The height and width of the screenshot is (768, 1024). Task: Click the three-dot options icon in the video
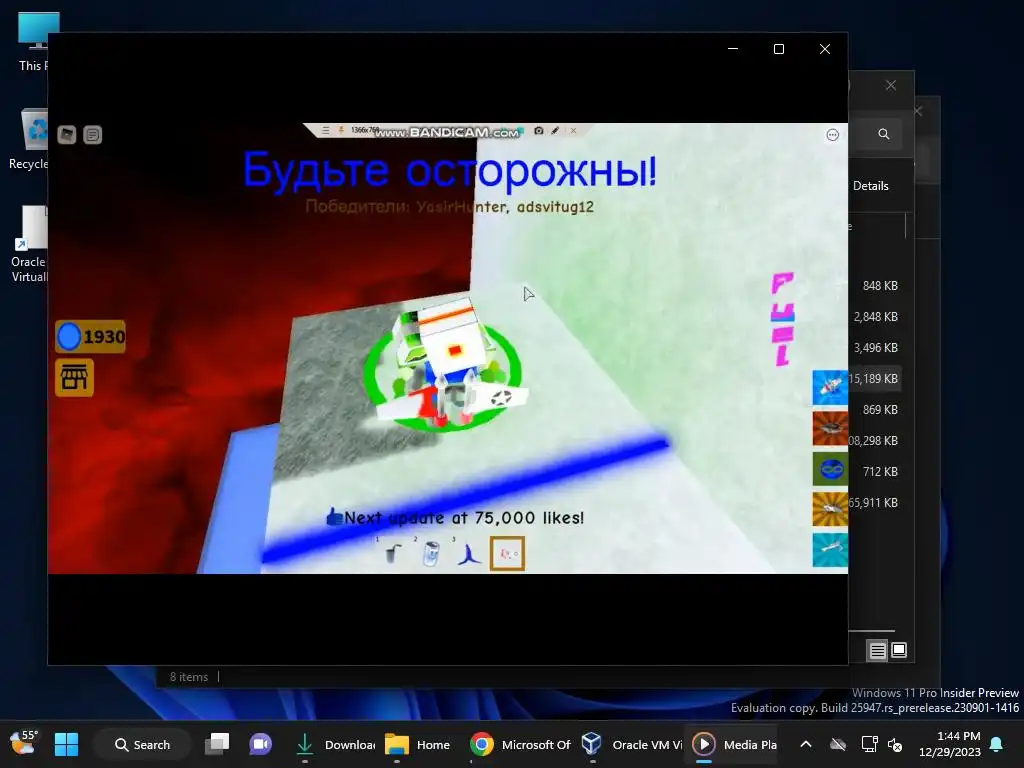[833, 135]
